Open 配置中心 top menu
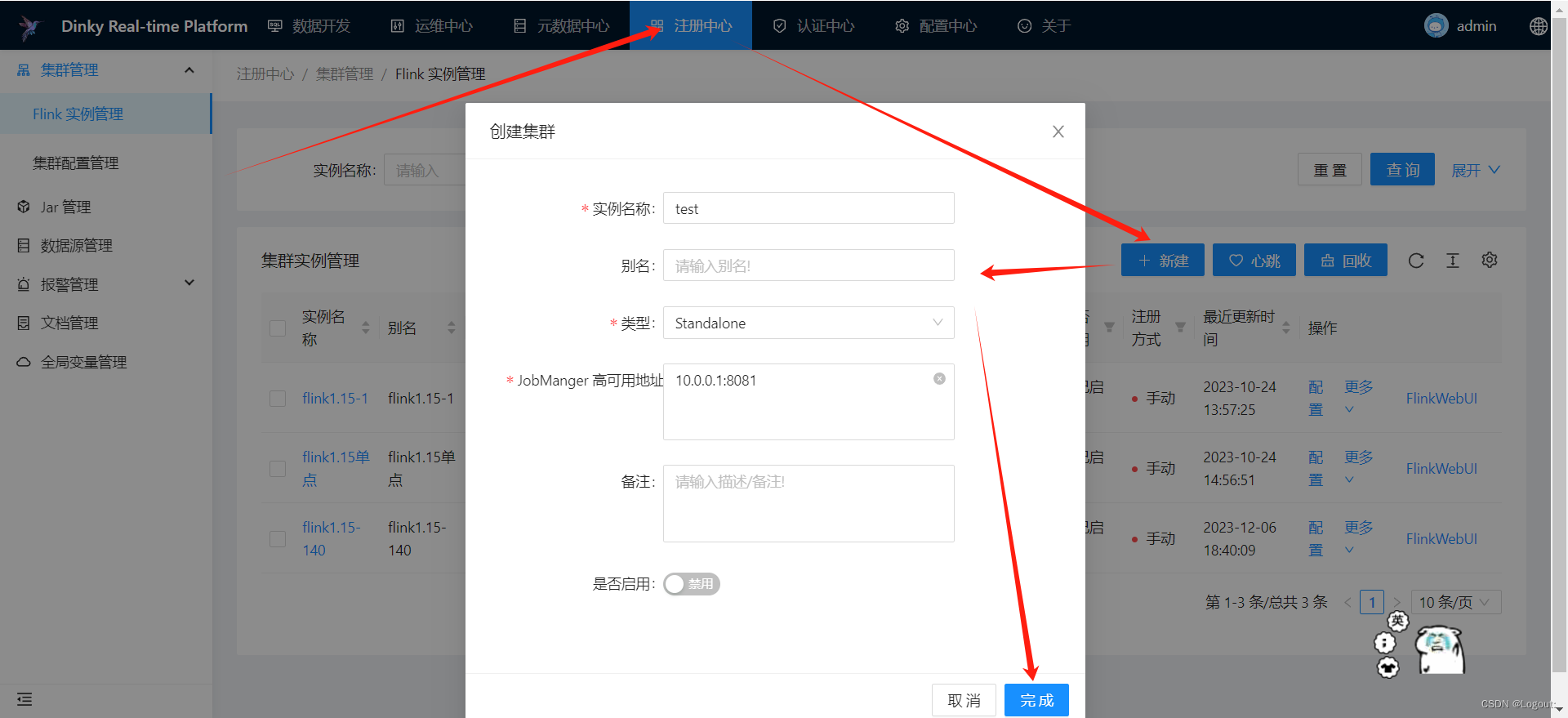The height and width of the screenshot is (718, 1568). click(x=936, y=26)
